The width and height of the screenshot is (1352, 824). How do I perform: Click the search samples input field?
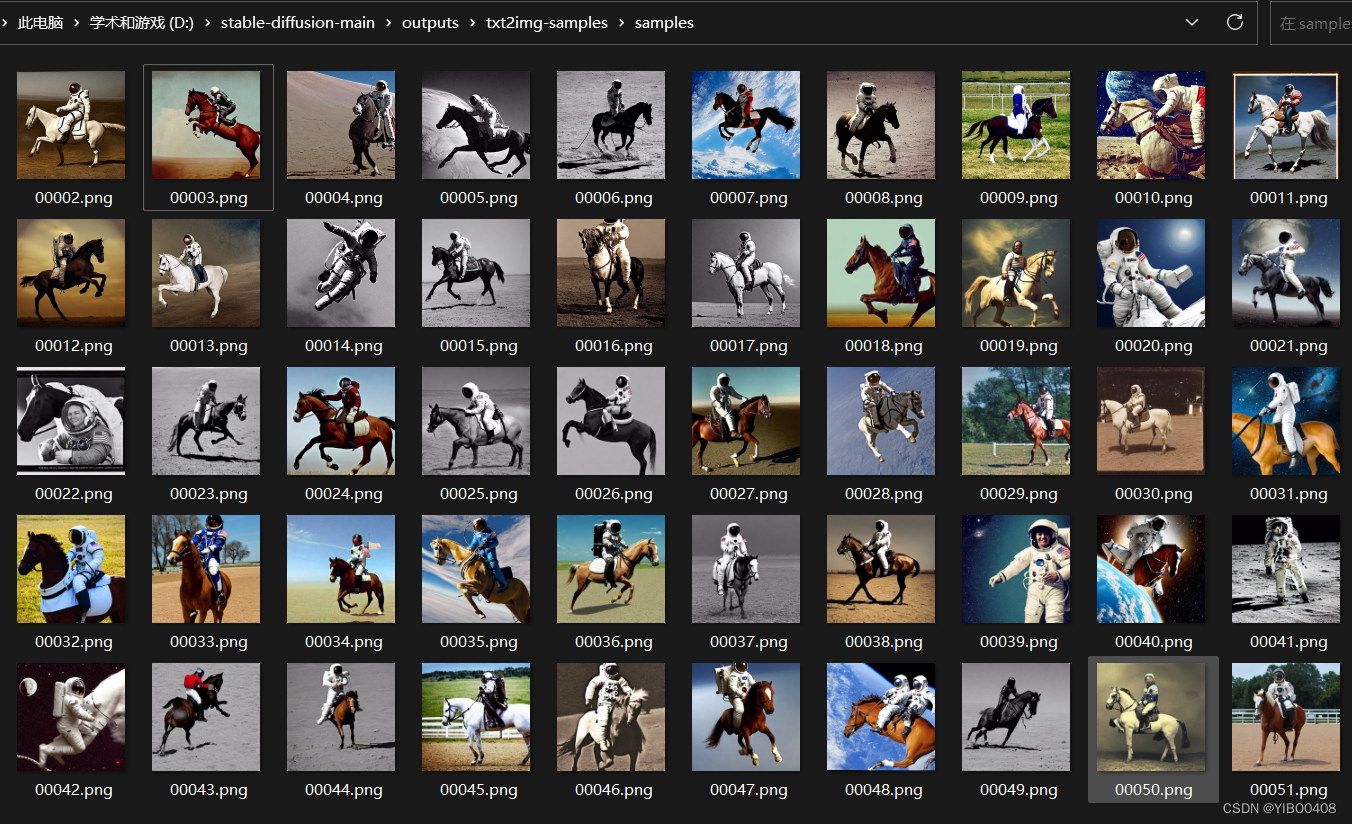1312,23
